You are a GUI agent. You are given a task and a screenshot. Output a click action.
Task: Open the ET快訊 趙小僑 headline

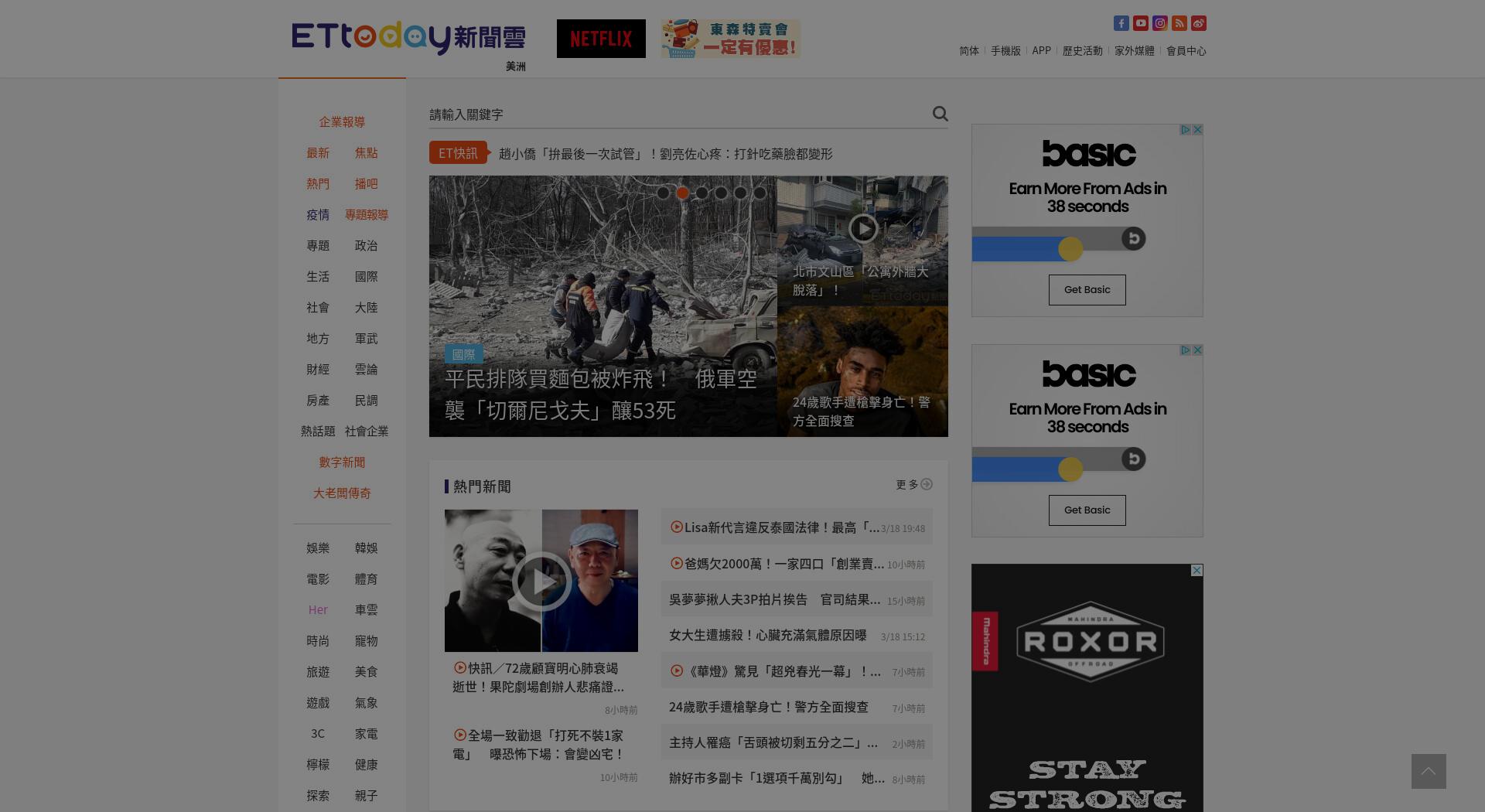tap(666, 154)
